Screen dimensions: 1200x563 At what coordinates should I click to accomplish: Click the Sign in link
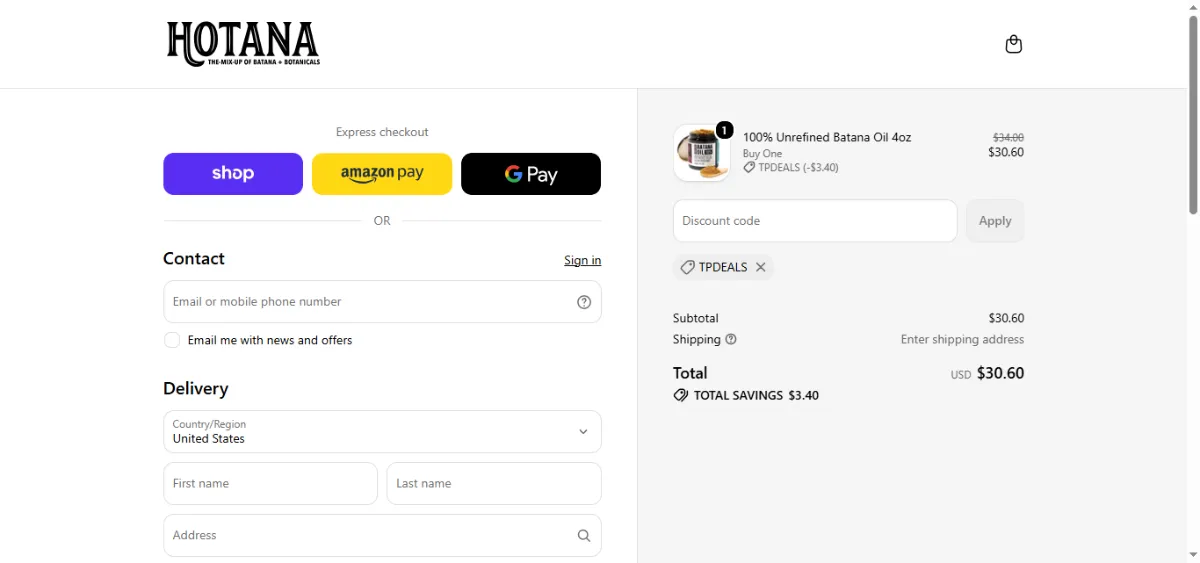tap(583, 260)
